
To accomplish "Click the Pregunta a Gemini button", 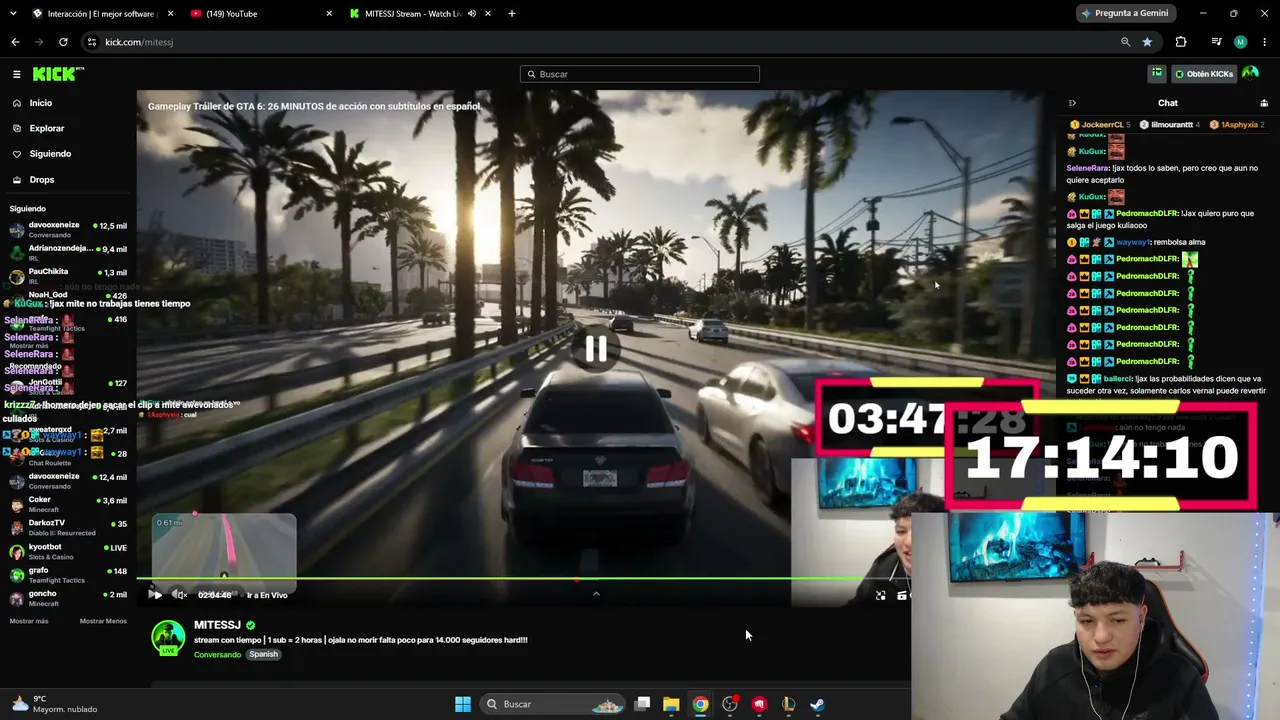I will point(1125,13).
